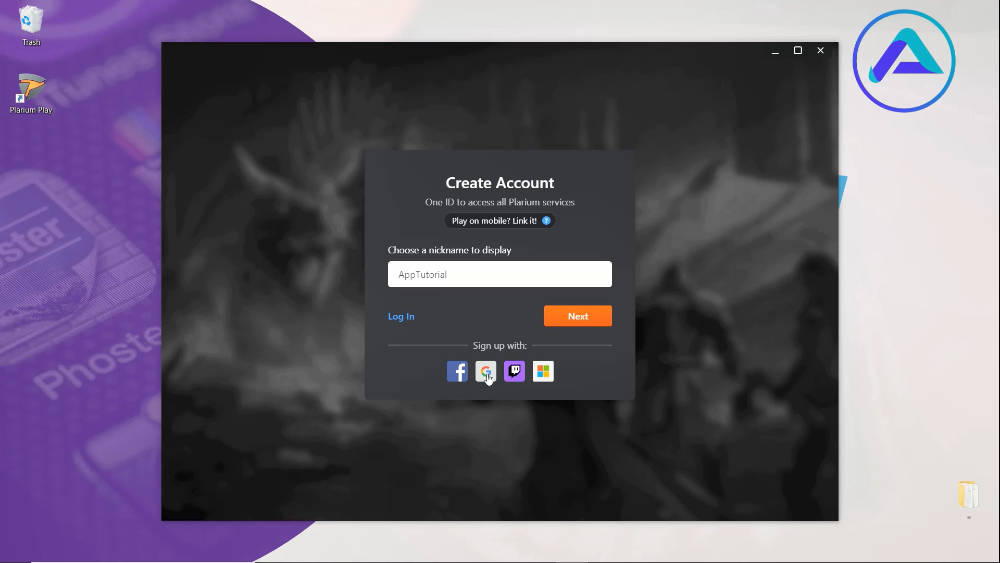The height and width of the screenshot is (563, 1000).
Task: Click the Play on mobile? Link it! button
Action: tap(499, 221)
